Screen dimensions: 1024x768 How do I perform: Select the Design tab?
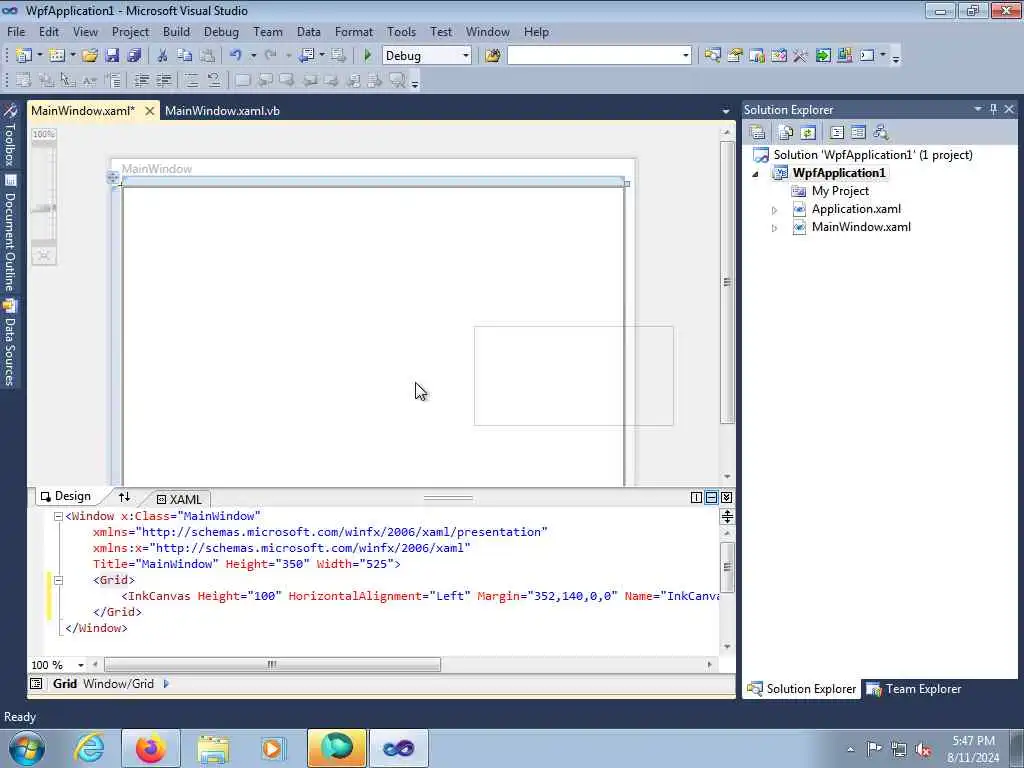[x=65, y=496]
